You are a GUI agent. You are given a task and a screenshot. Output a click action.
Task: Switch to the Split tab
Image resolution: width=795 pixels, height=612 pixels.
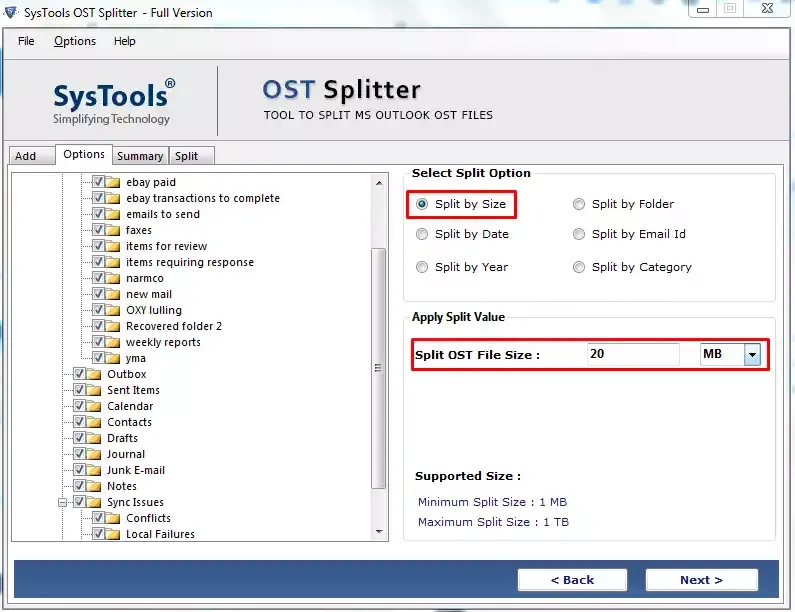pyautogui.click(x=191, y=156)
